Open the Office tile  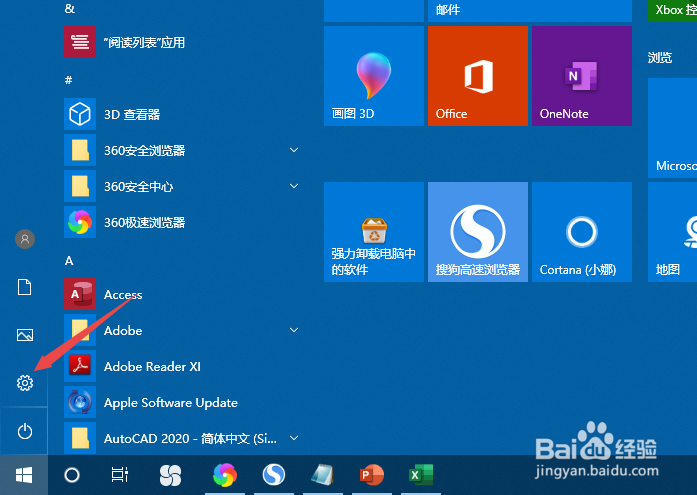pos(478,76)
